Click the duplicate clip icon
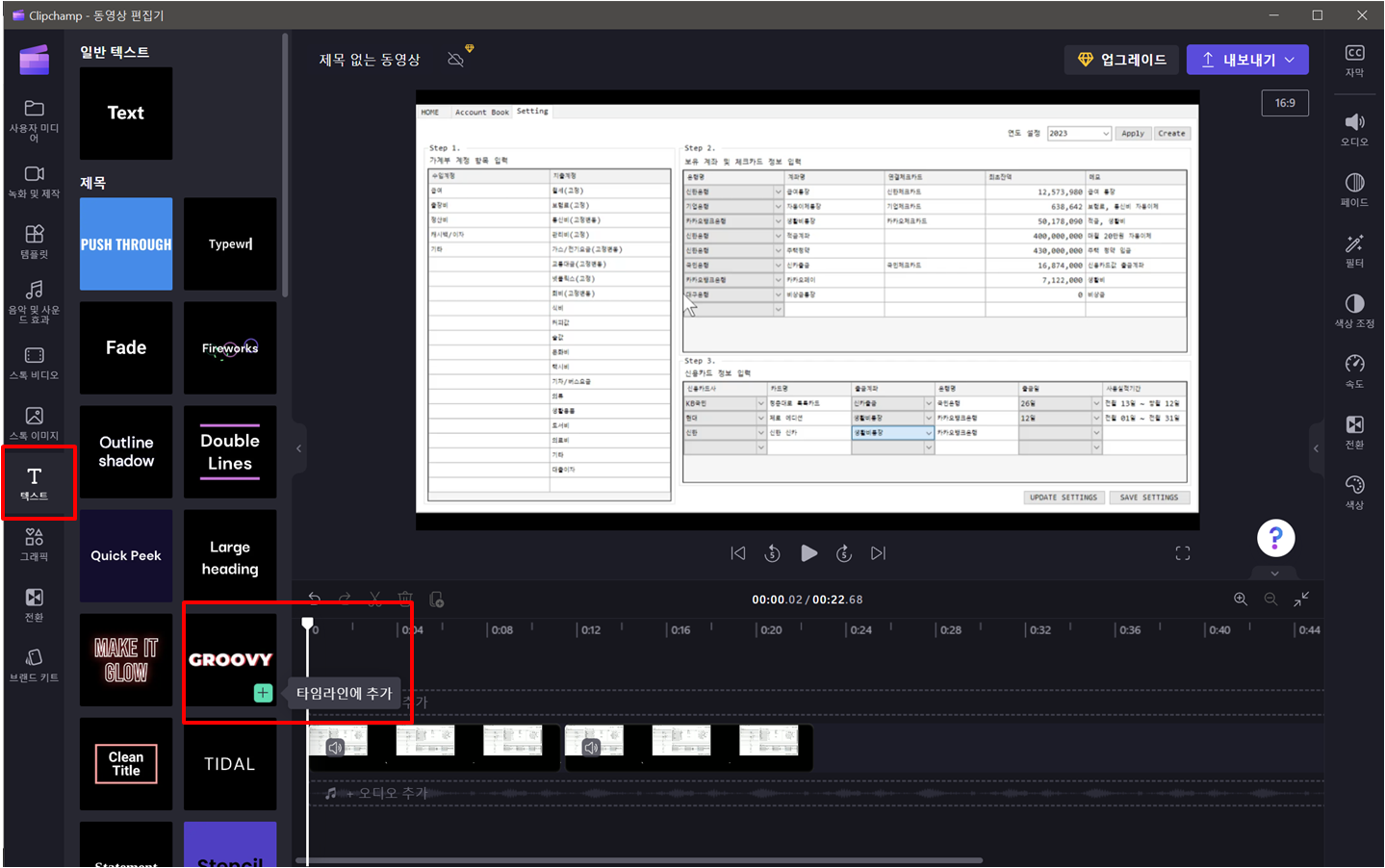The width and height of the screenshot is (1385, 868). [436, 599]
